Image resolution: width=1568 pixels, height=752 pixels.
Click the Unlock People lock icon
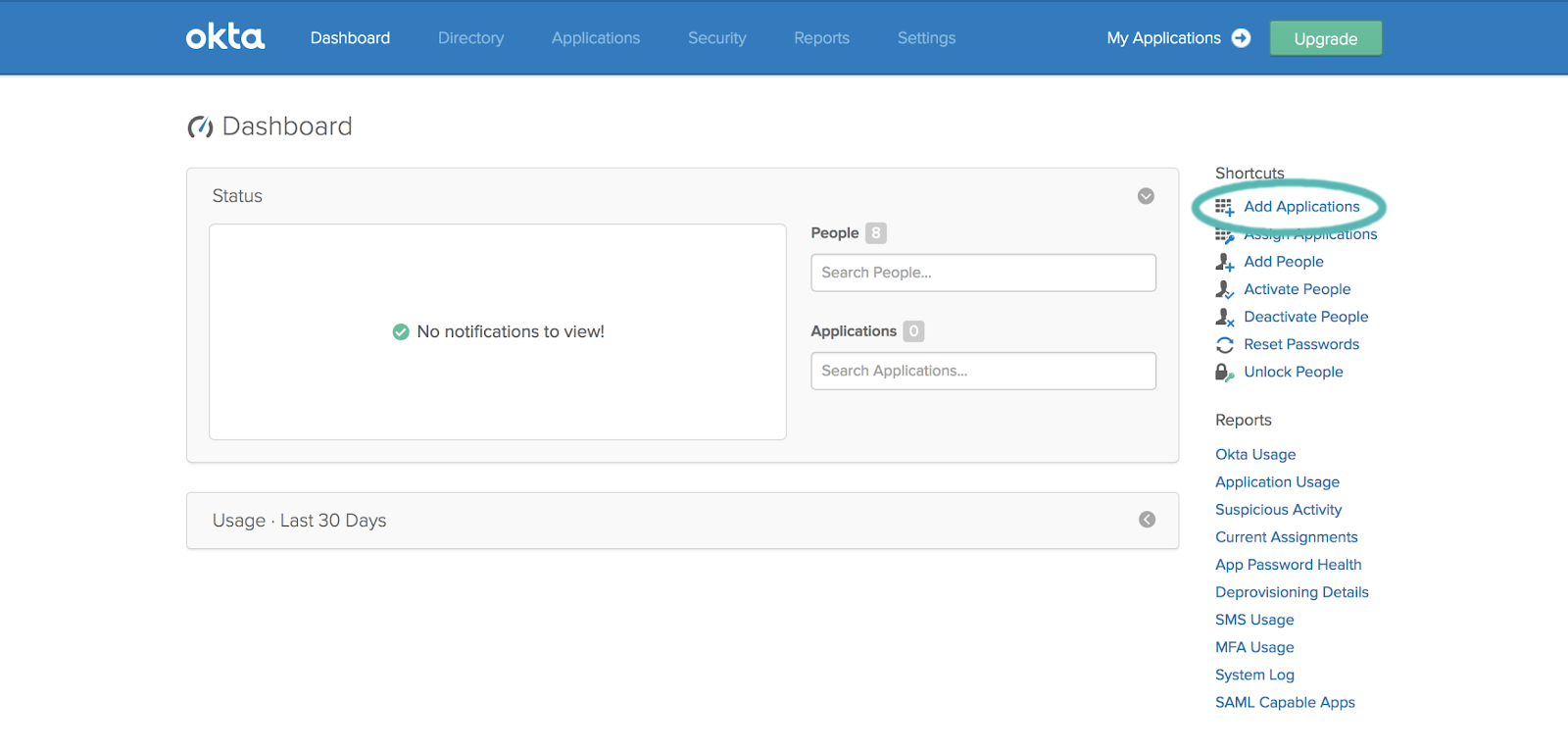(x=1224, y=372)
